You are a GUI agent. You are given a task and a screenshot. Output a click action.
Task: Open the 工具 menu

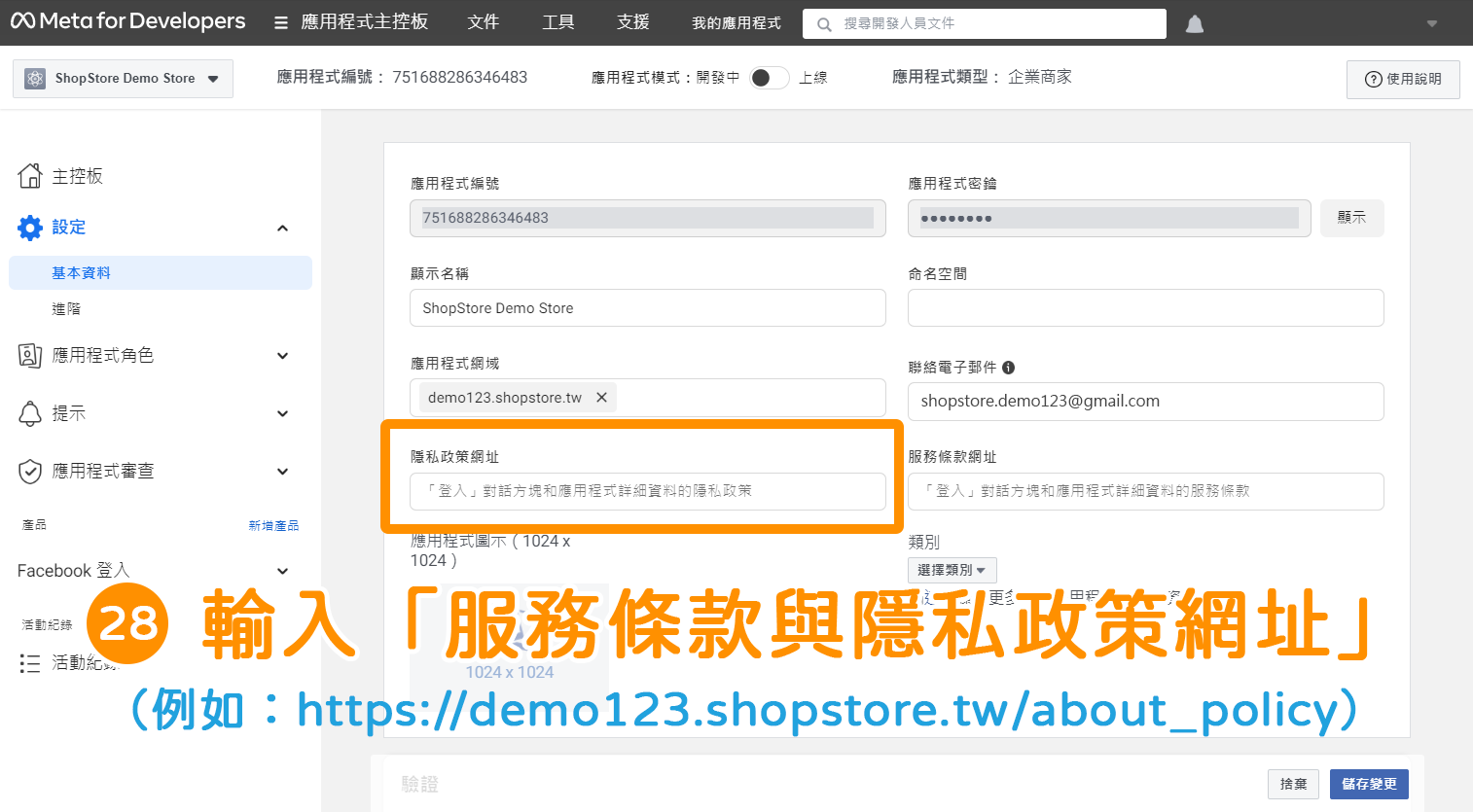pyautogui.click(x=558, y=22)
